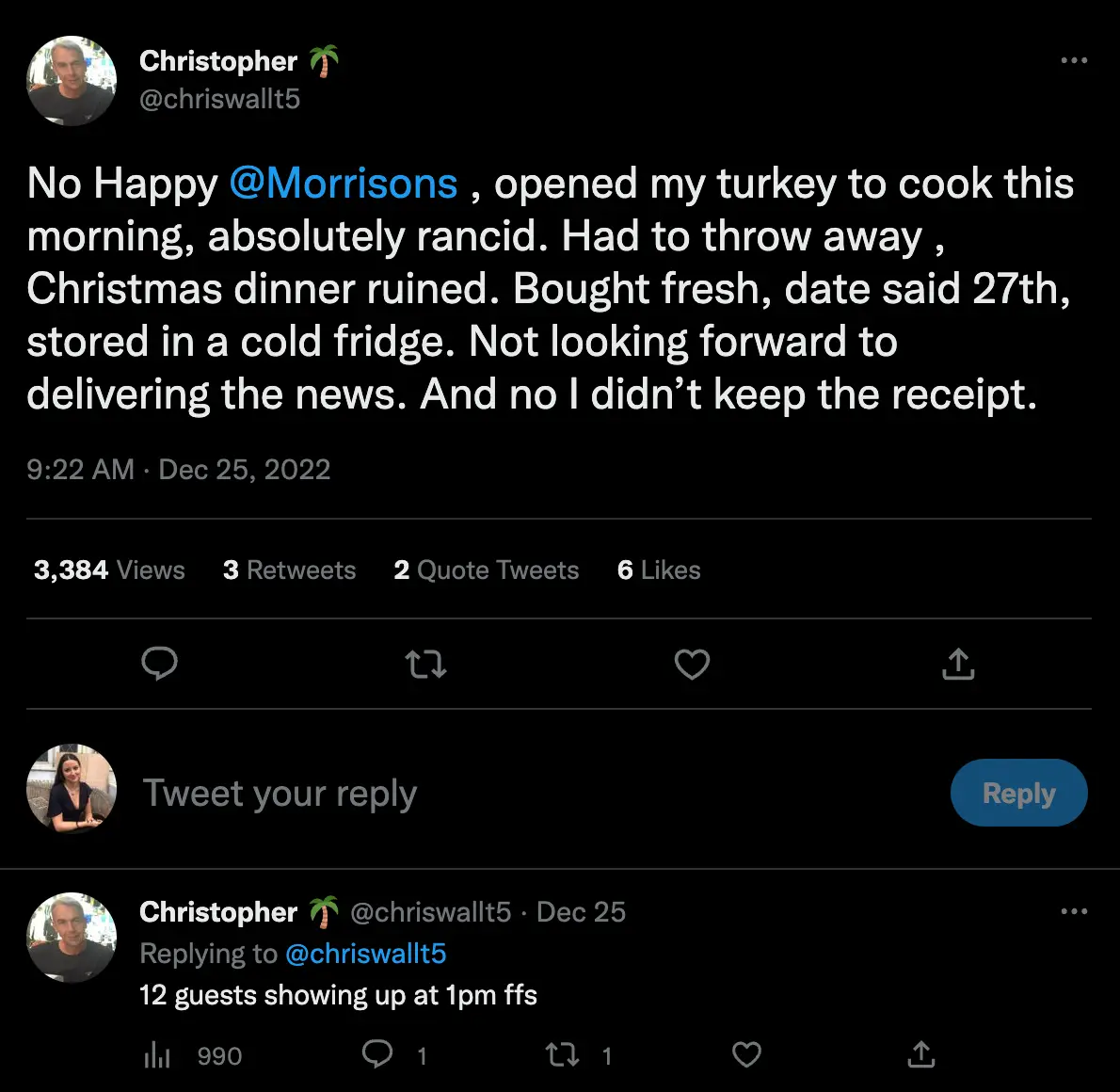Focus the 'Tweet your reply' input field
The height and width of the screenshot is (1092, 1120).
(x=280, y=793)
